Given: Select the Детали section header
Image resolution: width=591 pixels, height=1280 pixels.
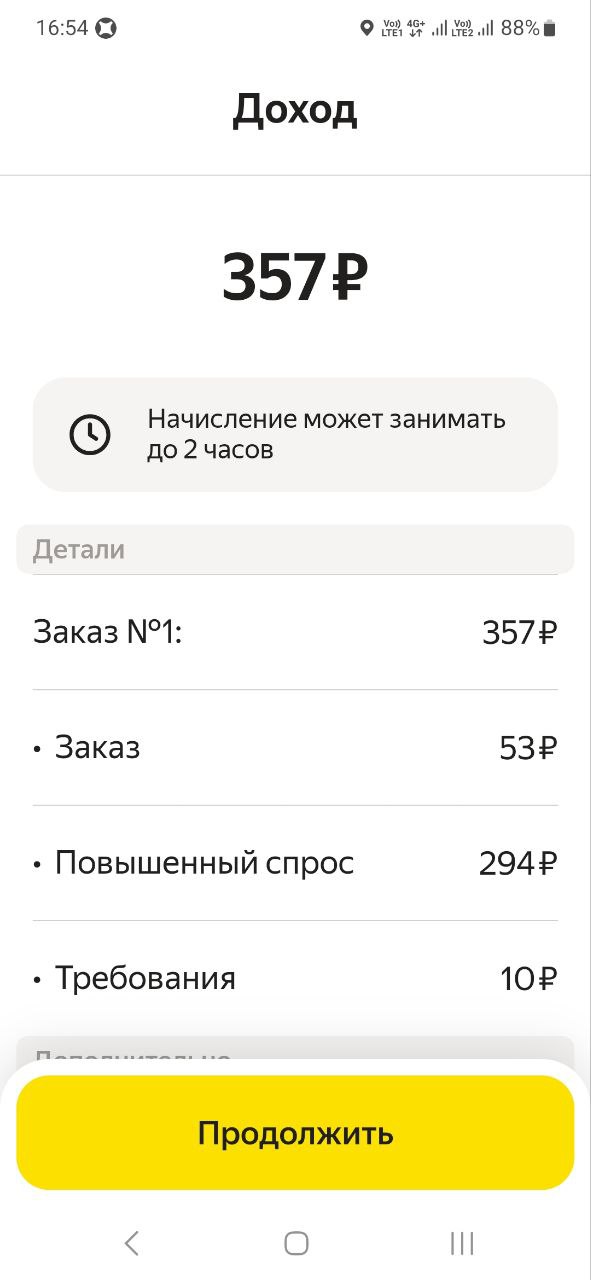Looking at the screenshot, I should (295, 549).
